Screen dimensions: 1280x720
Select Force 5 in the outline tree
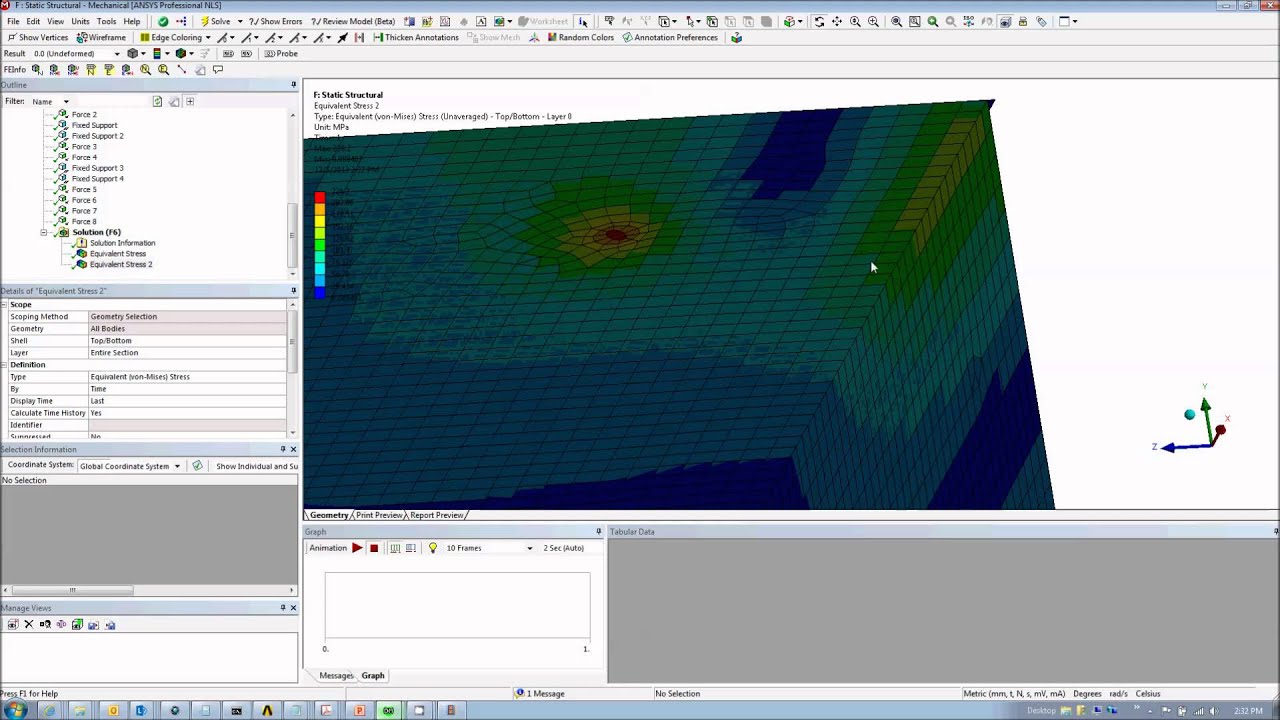[84, 190]
